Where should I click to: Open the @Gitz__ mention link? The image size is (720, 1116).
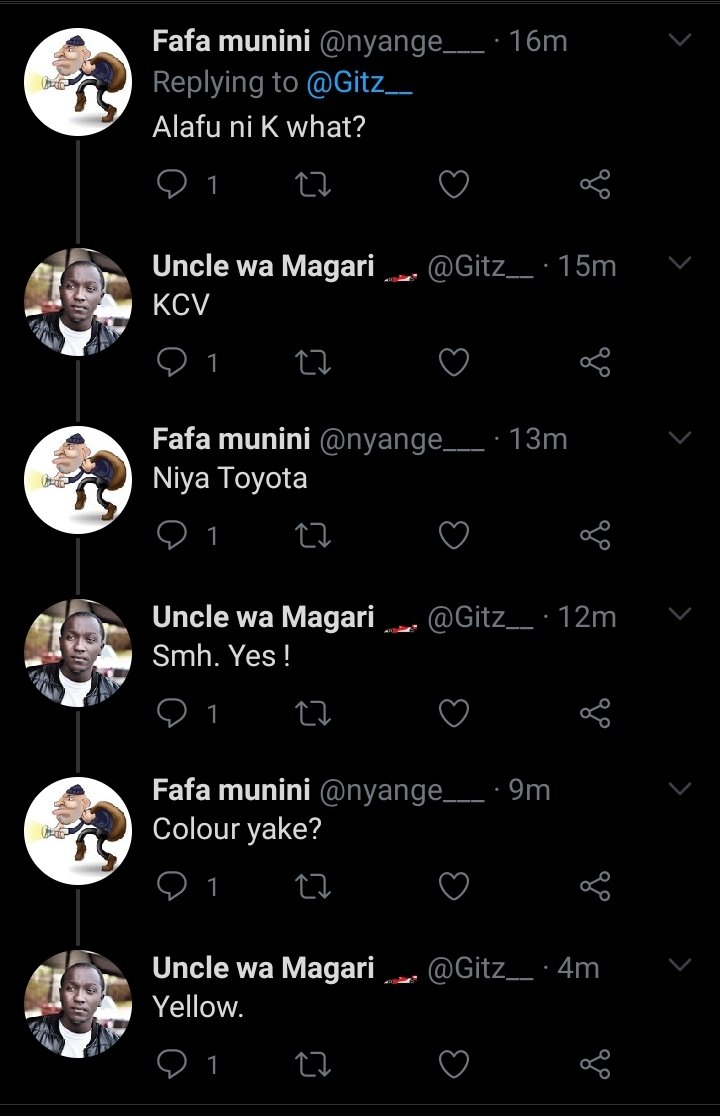(359, 83)
